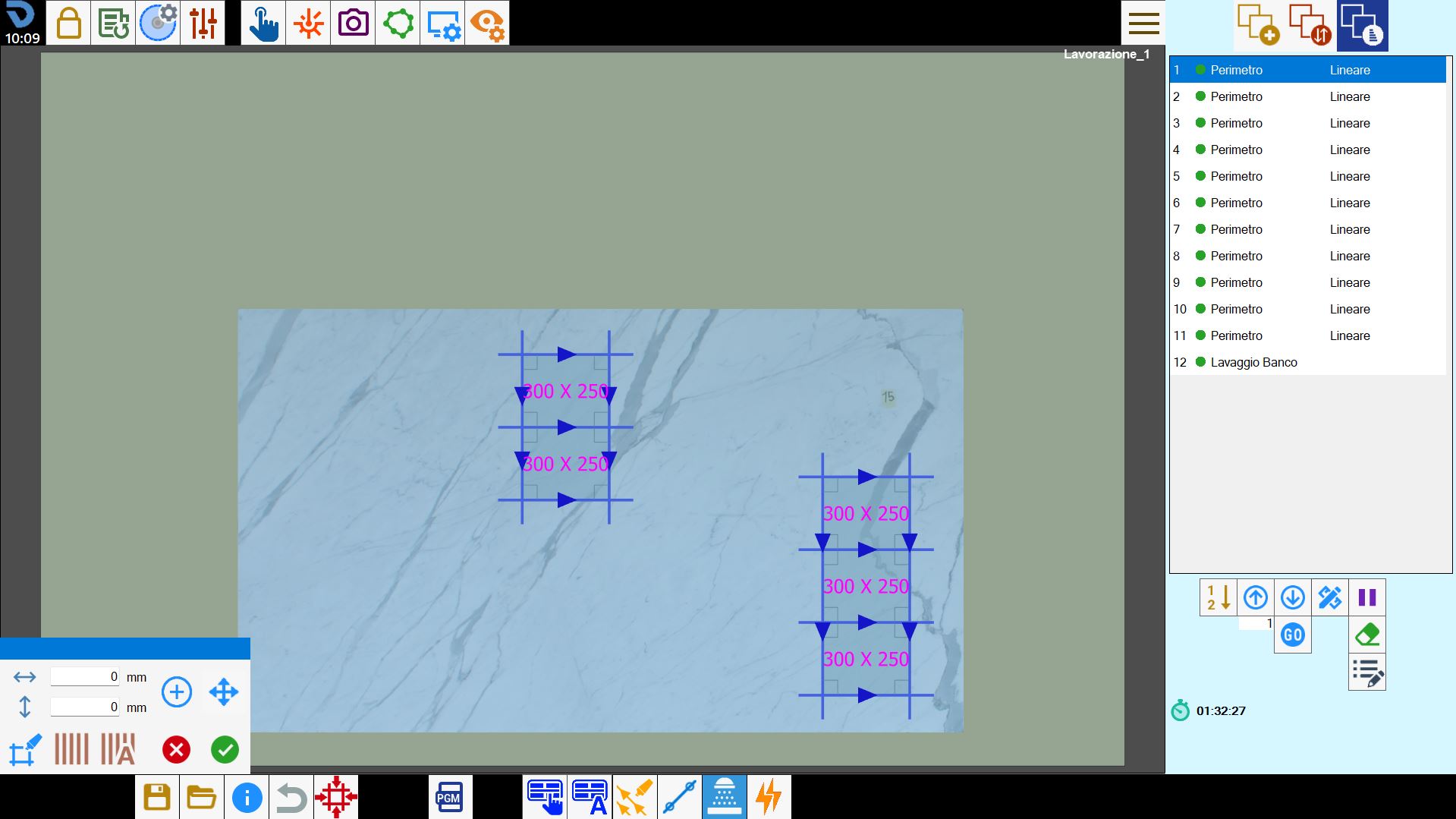Image resolution: width=1456 pixels, height=819 pixels.
Task: Click the info icon in bottom toolbar
Action: 247,797
